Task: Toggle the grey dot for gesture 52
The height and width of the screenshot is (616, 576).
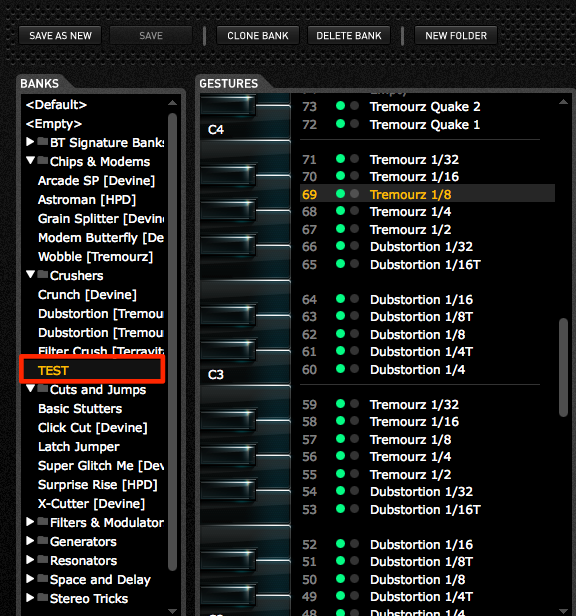Action: pos(354,544)
